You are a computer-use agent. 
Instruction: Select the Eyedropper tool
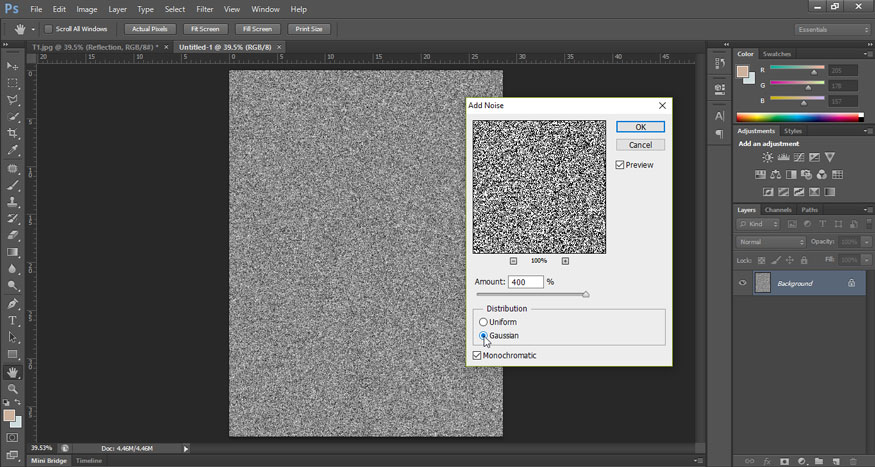pyautogui.click(x=13, y=150)
